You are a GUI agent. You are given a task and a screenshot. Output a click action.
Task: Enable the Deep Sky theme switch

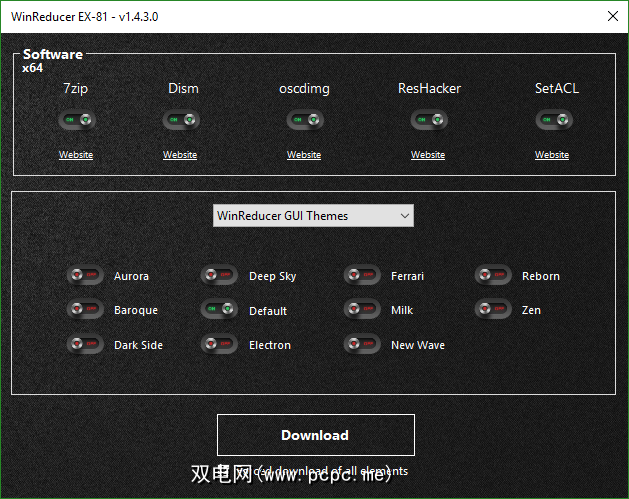point(219,275)
